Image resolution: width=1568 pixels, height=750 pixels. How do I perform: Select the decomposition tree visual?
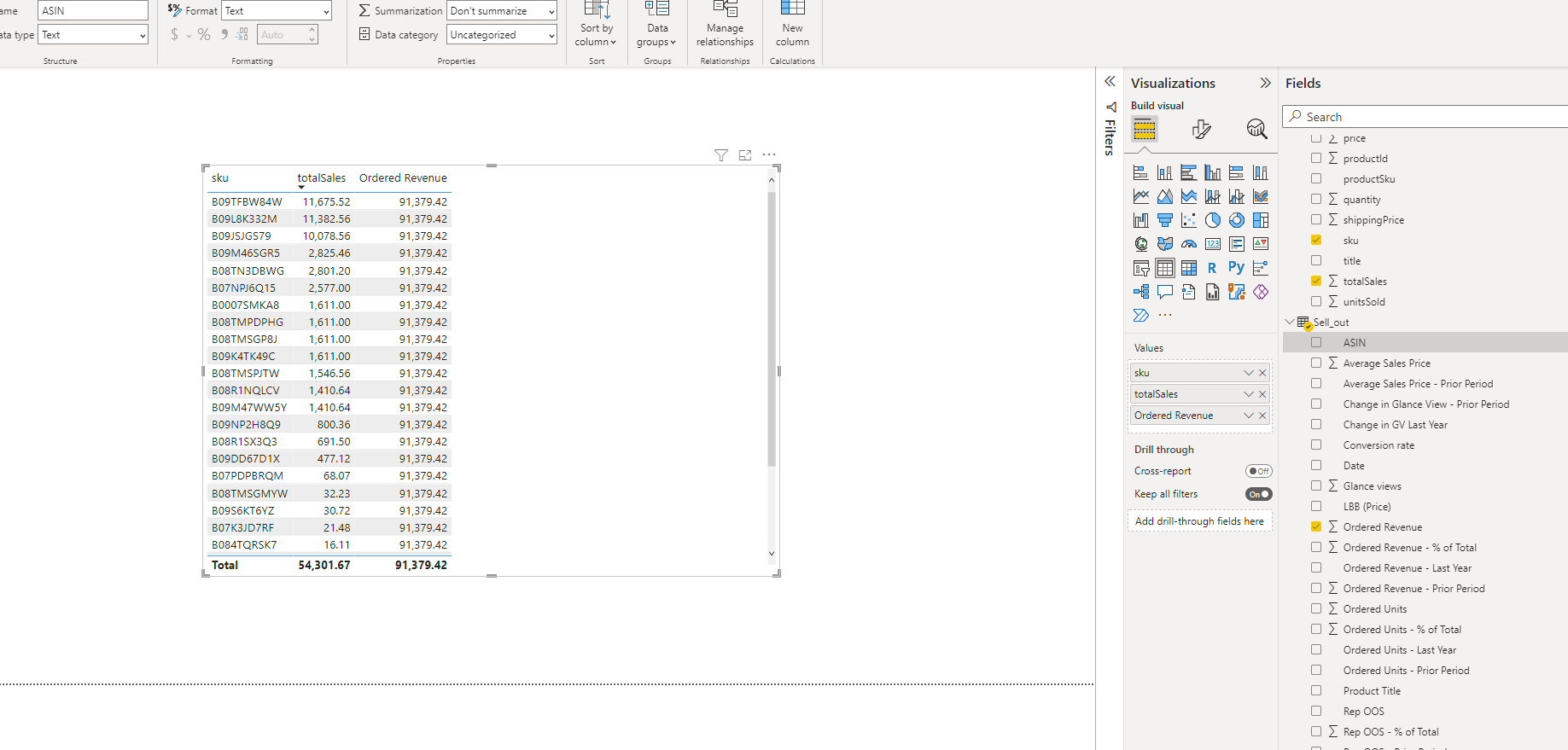pyautogui.click(x=1140, y=292)
